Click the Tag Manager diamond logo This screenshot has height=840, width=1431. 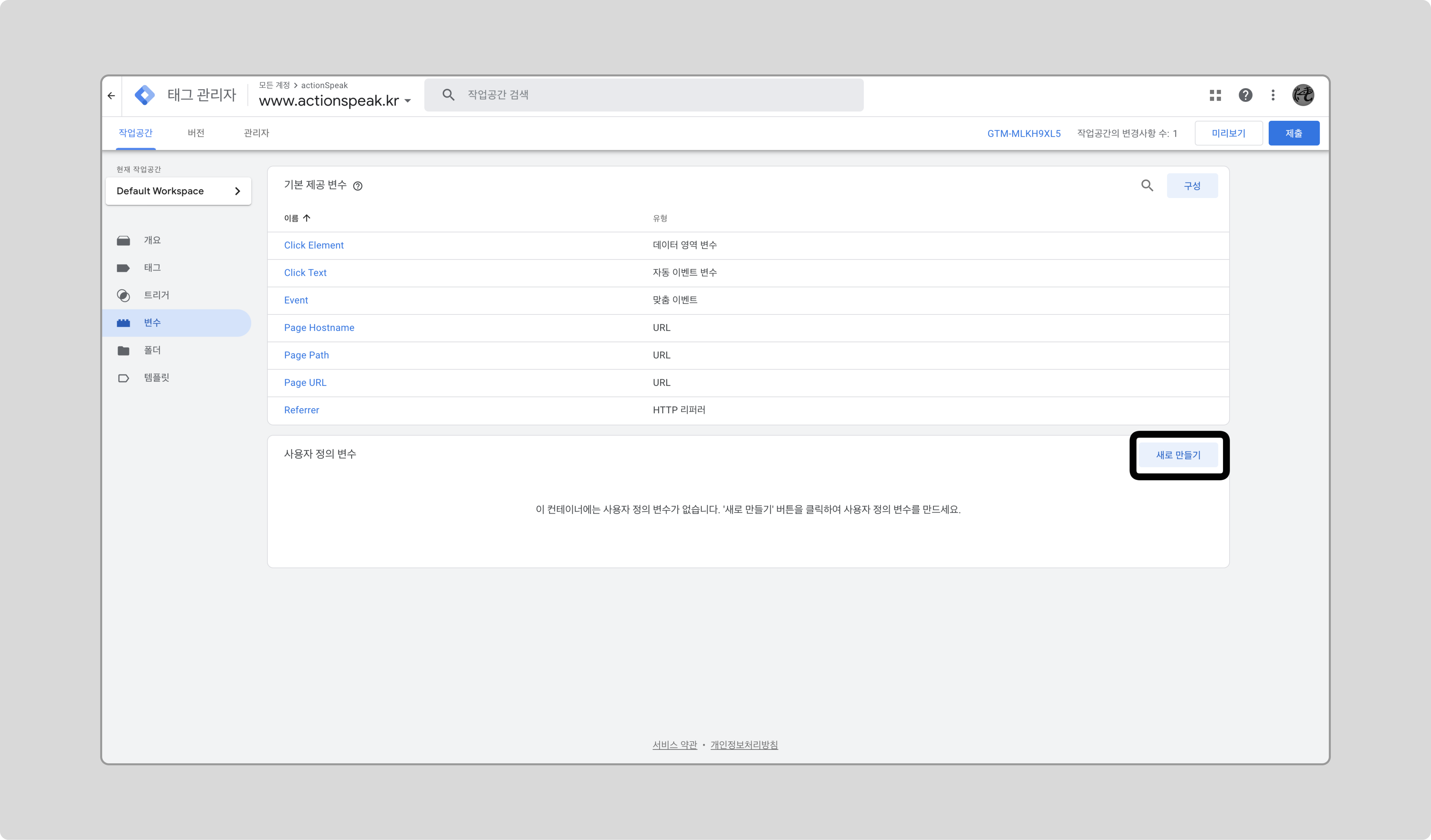tap(144, 95)
